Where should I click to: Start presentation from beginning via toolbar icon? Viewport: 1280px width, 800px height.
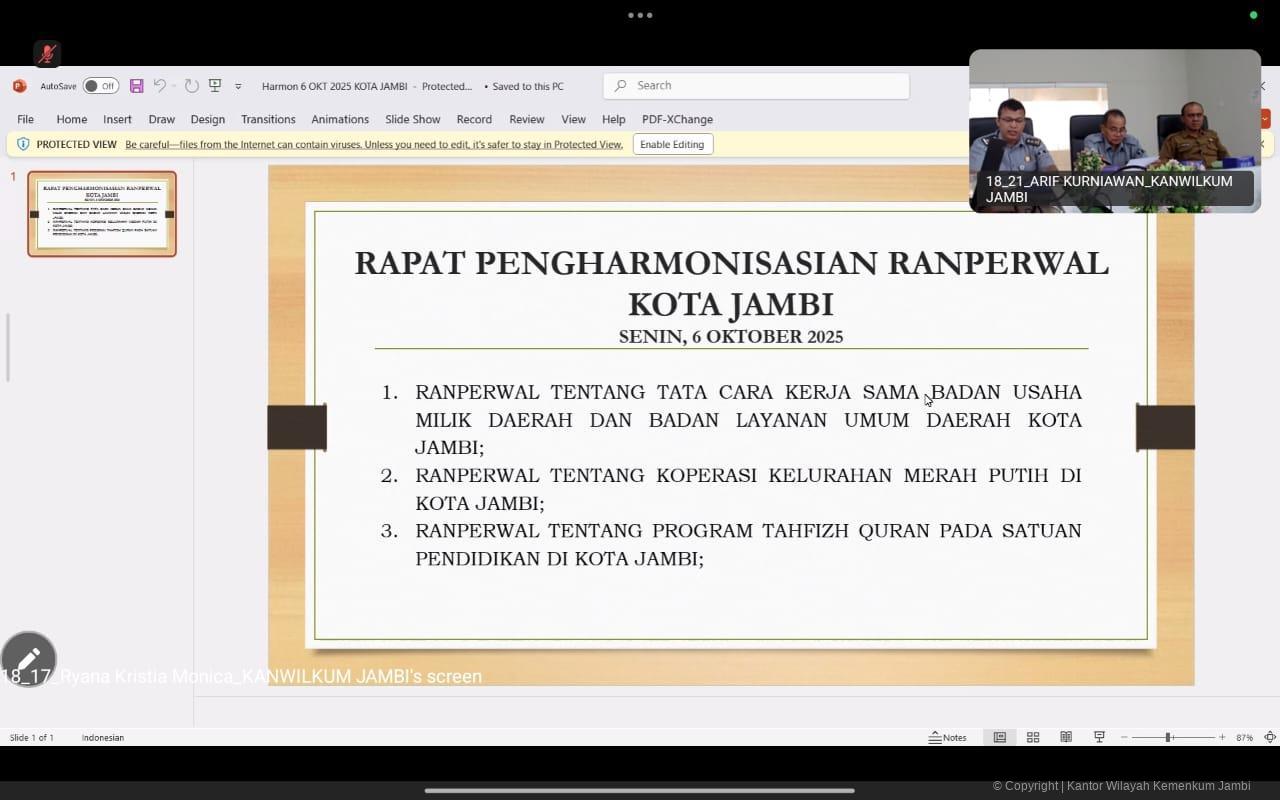(215, 86)
